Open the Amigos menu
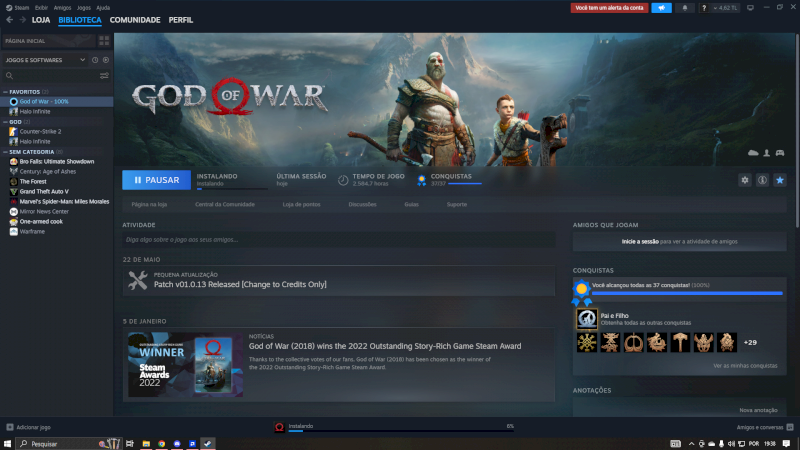 pyautogui.click(x=62, y=8)
